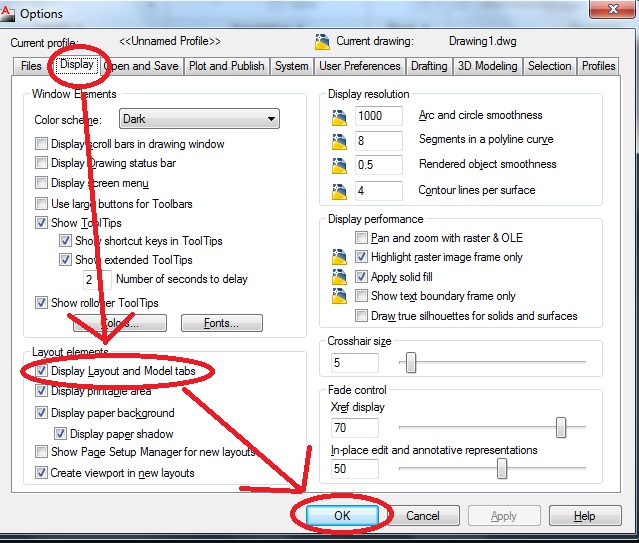Click the OK button
Image resolution: width=639 pixels, height=543 pixels.
342,516
